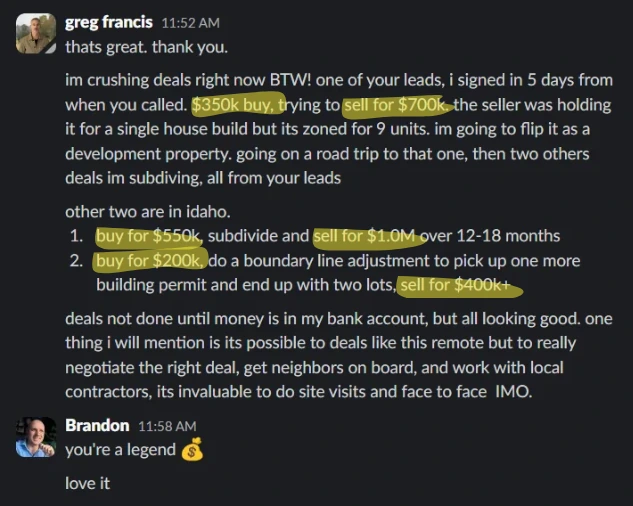Click the "other two are in idaho." line
Screen dimensions: 633x506
148,212
